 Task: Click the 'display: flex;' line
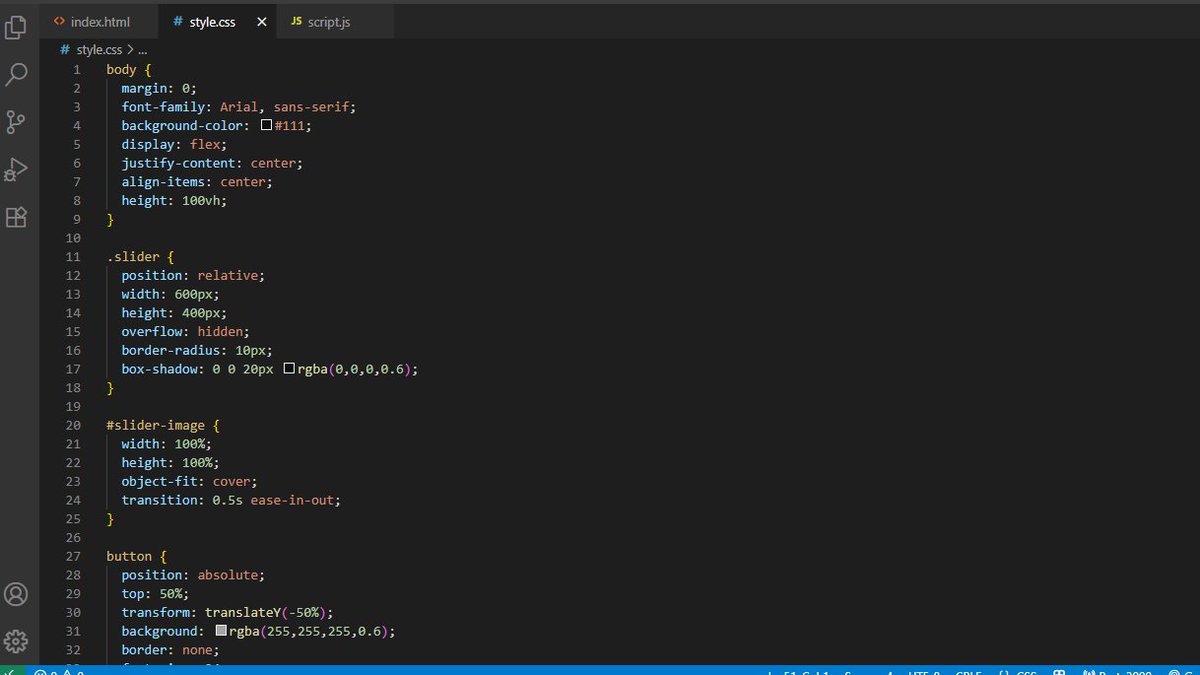pyautogui.click(x=175, y=144)
